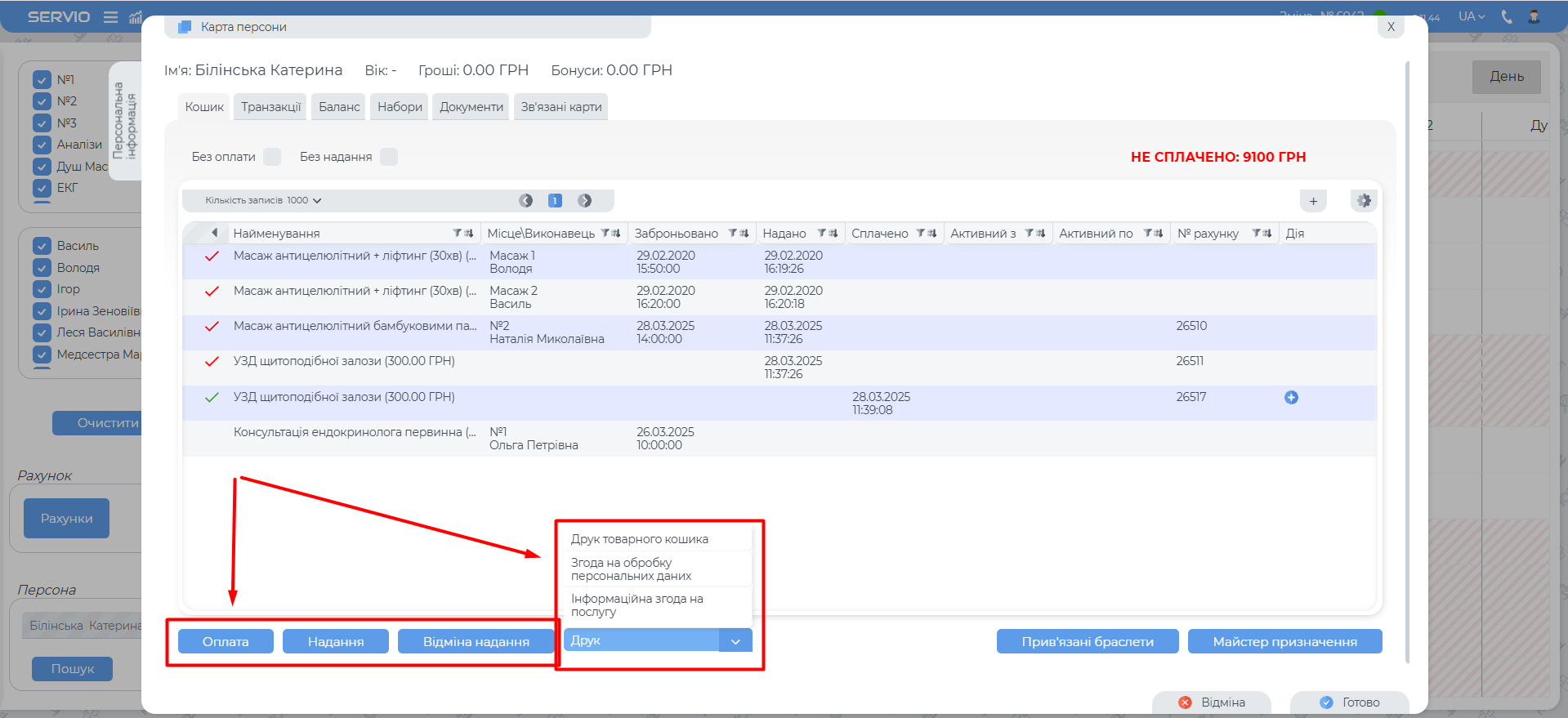Open the UA language dropdown

click(x=1472, y=16)
